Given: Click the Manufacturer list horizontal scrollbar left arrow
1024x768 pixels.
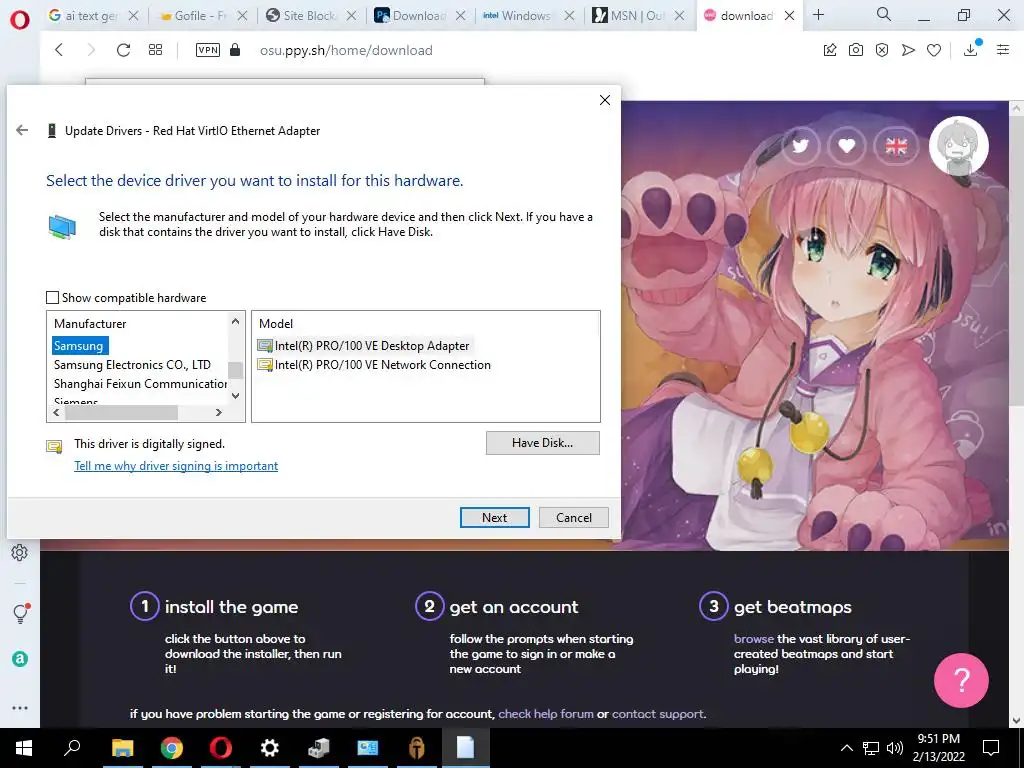Looking at the screenshot, I should pyautogui.click(x=56, y=413).
